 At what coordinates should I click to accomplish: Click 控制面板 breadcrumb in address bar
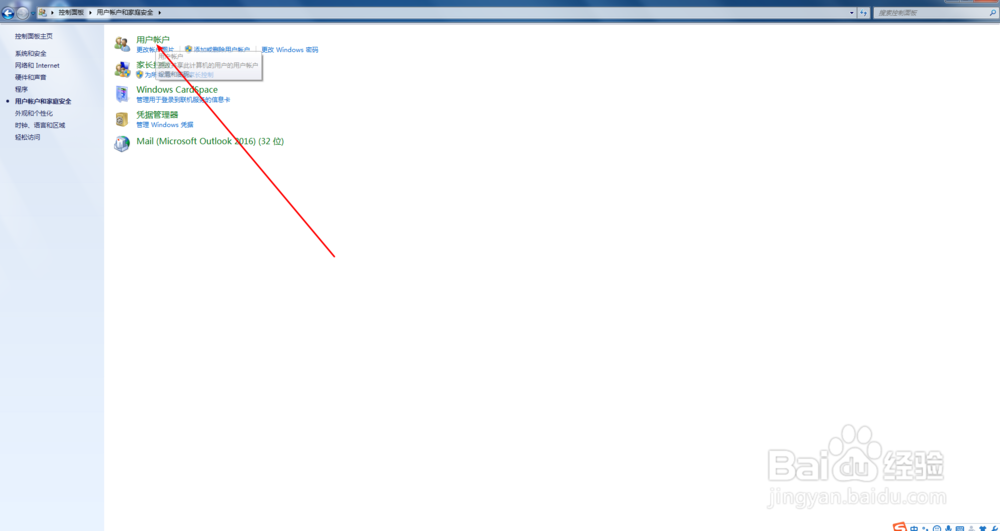71,12
